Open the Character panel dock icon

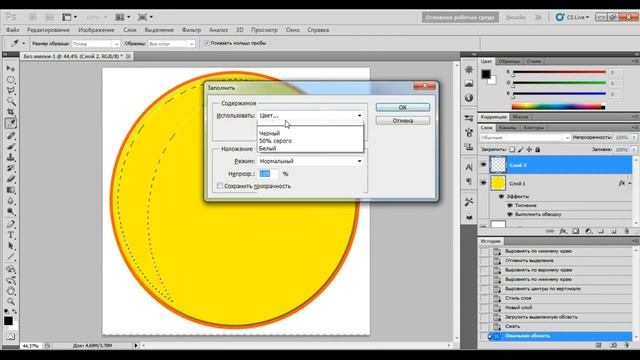click(469, 167)
